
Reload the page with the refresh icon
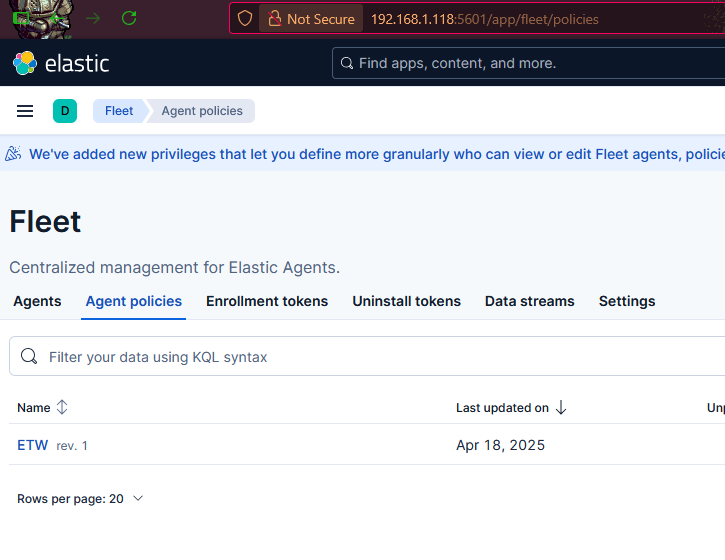pyautogui.click(x=129, y=18)
